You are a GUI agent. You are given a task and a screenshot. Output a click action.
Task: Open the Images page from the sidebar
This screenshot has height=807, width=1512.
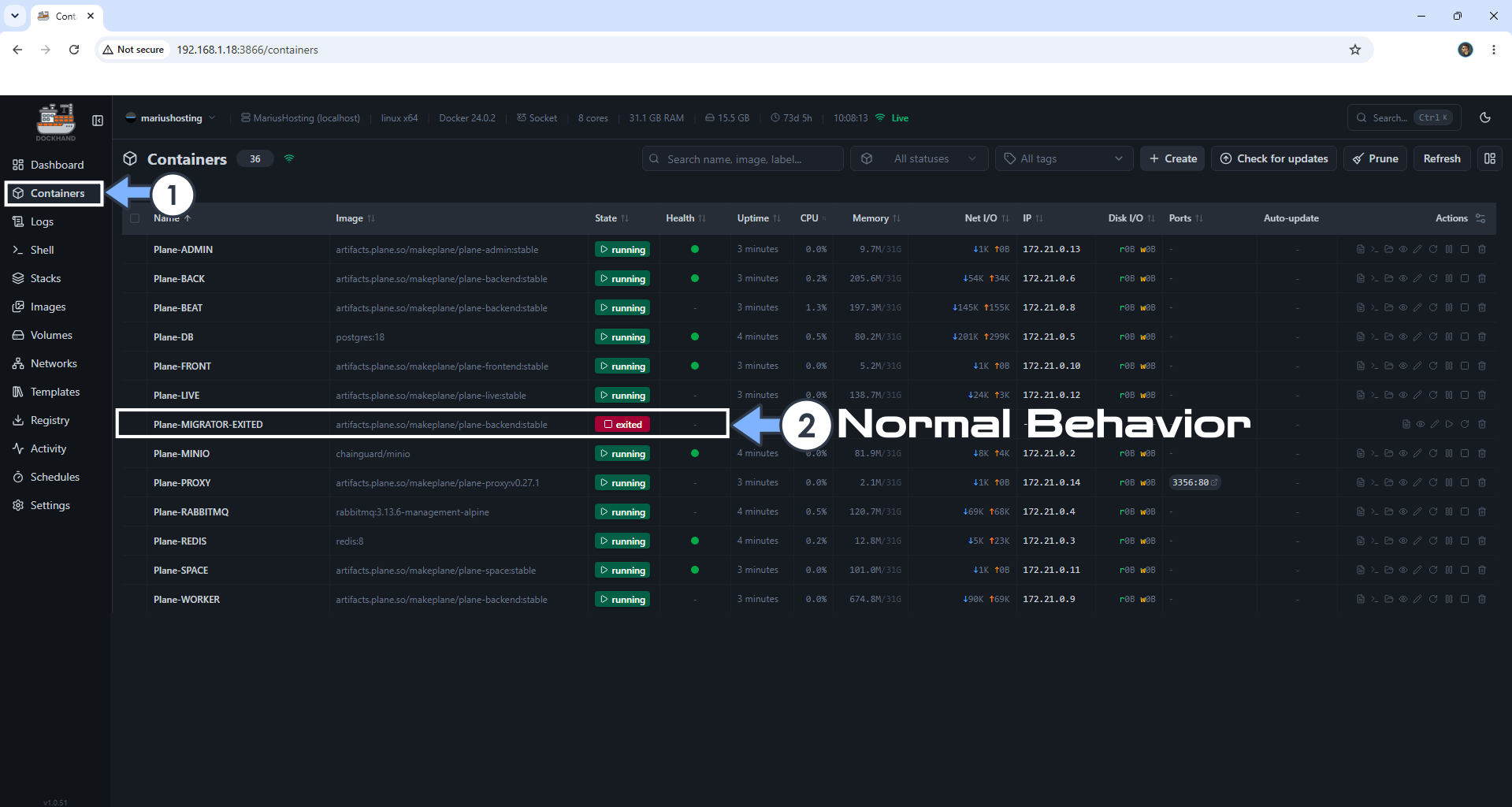click(55, 307)
